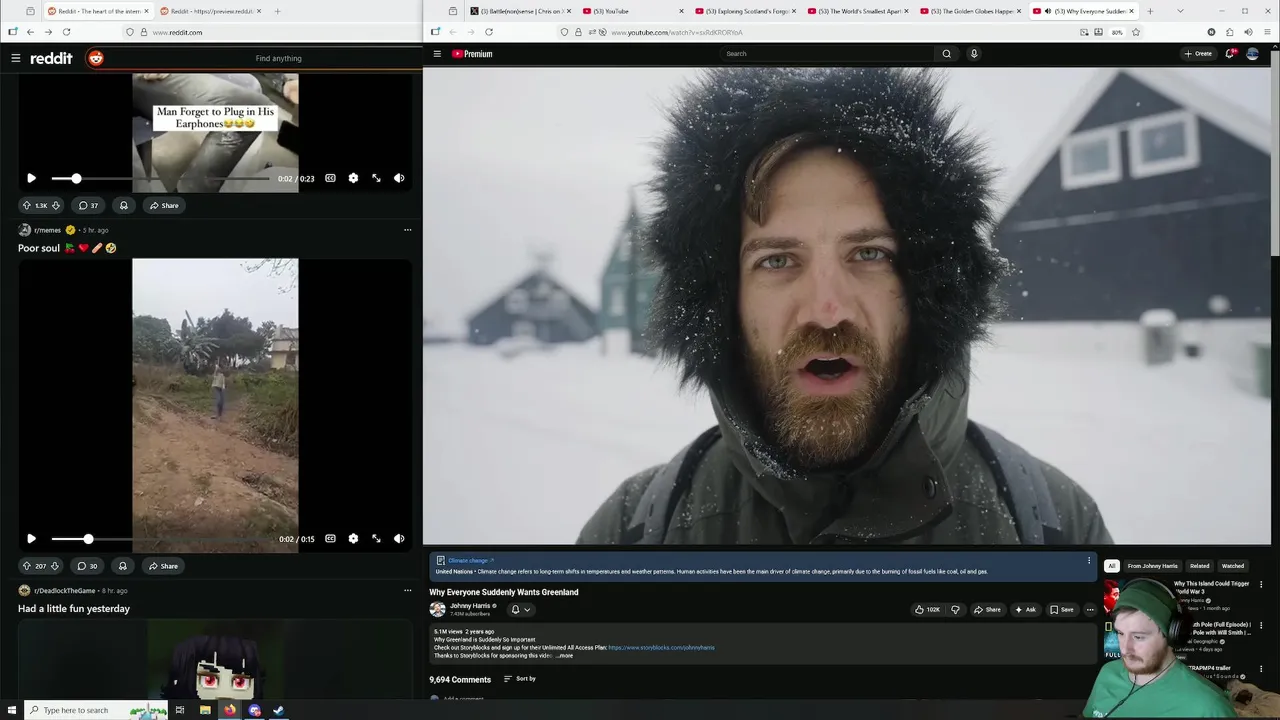Click the Reddit 'Find anything' search field
The image size is (1280, 720).
[x=278, y=58]
